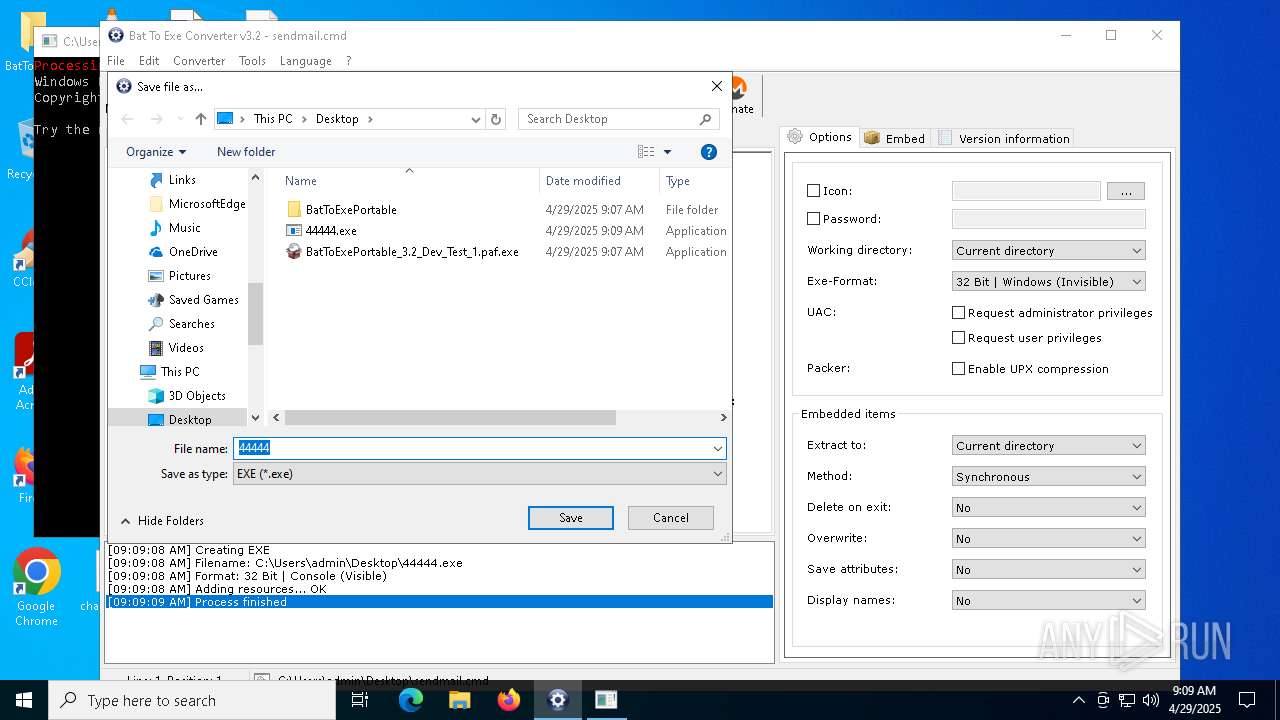1280x720 pixels.
Task: Open the Edit menu
Action: (149, 61)
